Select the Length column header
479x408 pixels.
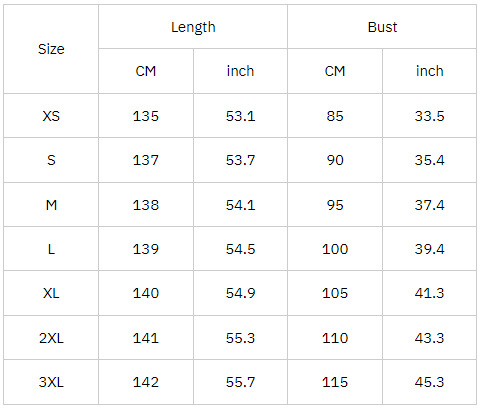point(193,27)
